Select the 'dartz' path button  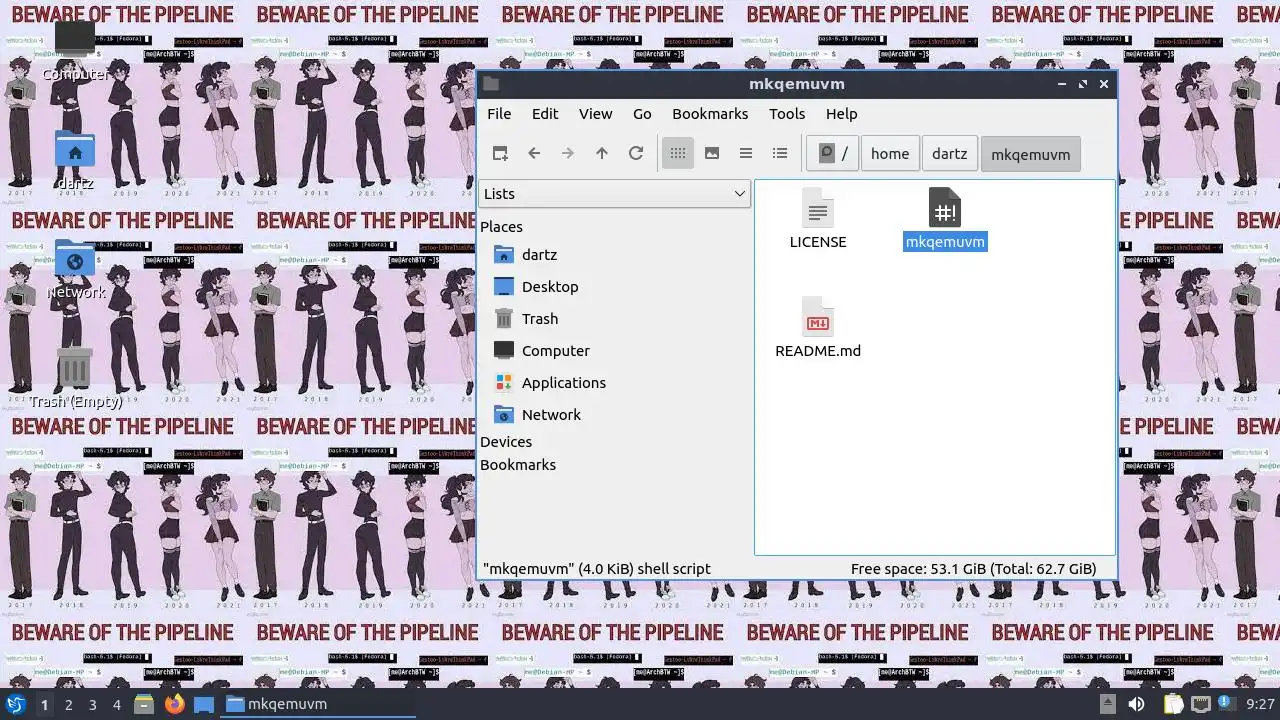[x=949, y=154]
